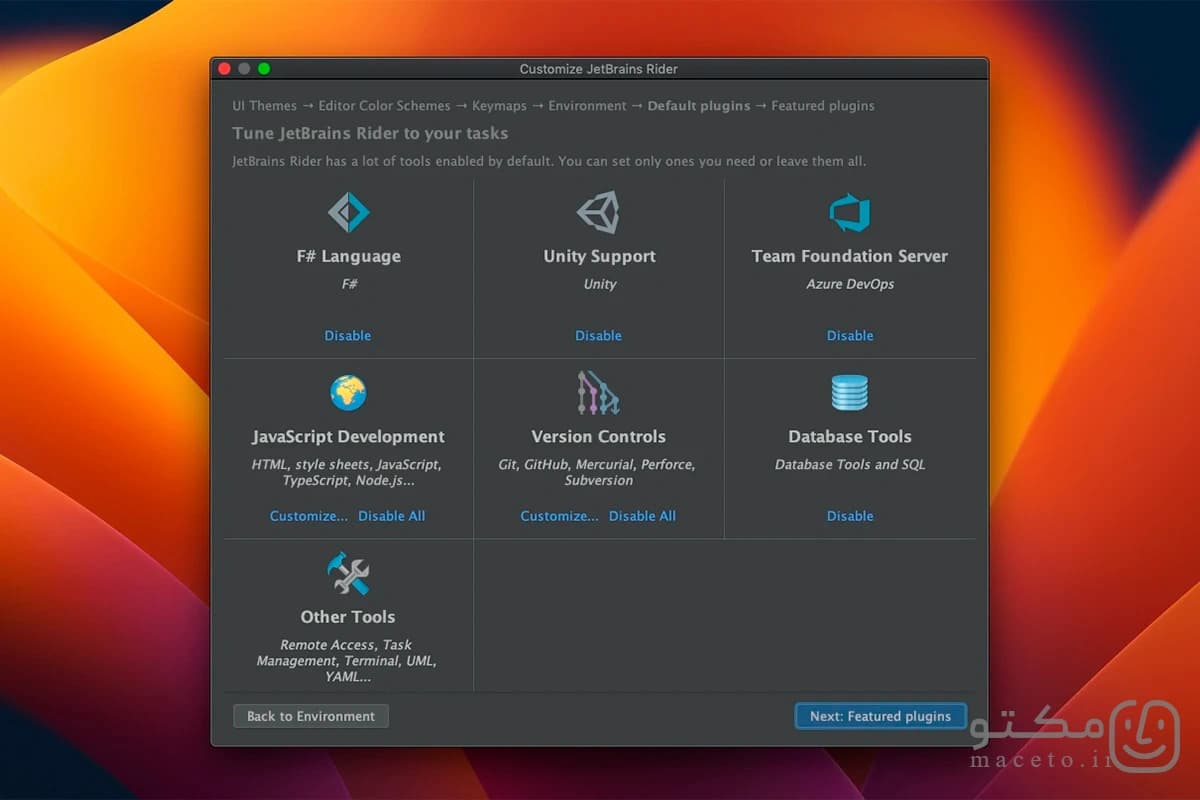Disable the Database Tools plugin
Screen dimensions: 1200x800
coord(850,516)
